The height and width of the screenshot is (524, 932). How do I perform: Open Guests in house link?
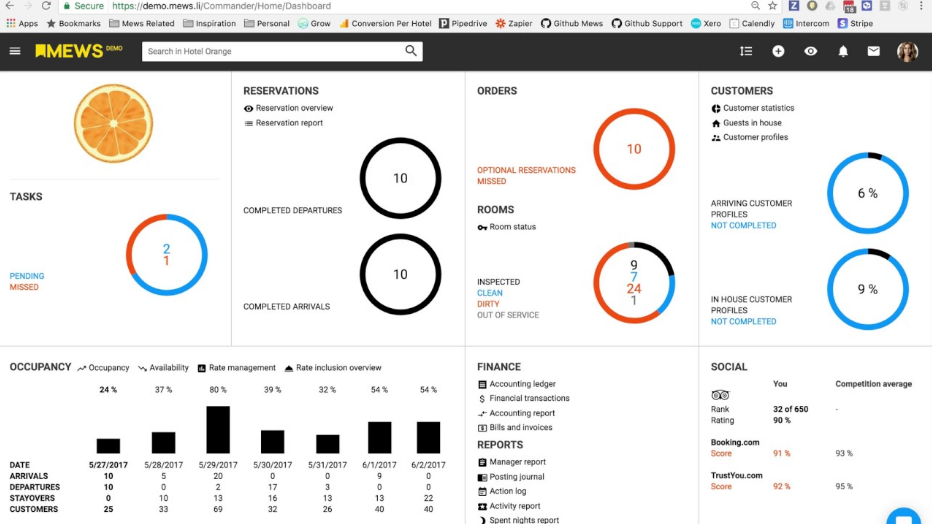pos(752,123)
